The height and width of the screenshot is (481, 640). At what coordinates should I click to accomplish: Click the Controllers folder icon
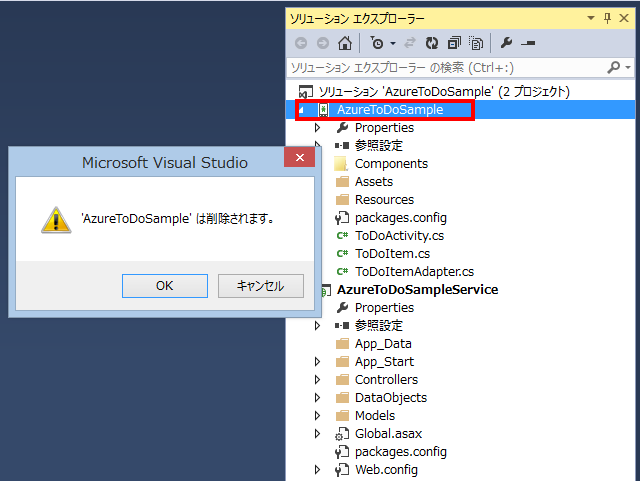pyautogui.click(x=342, y=380)
